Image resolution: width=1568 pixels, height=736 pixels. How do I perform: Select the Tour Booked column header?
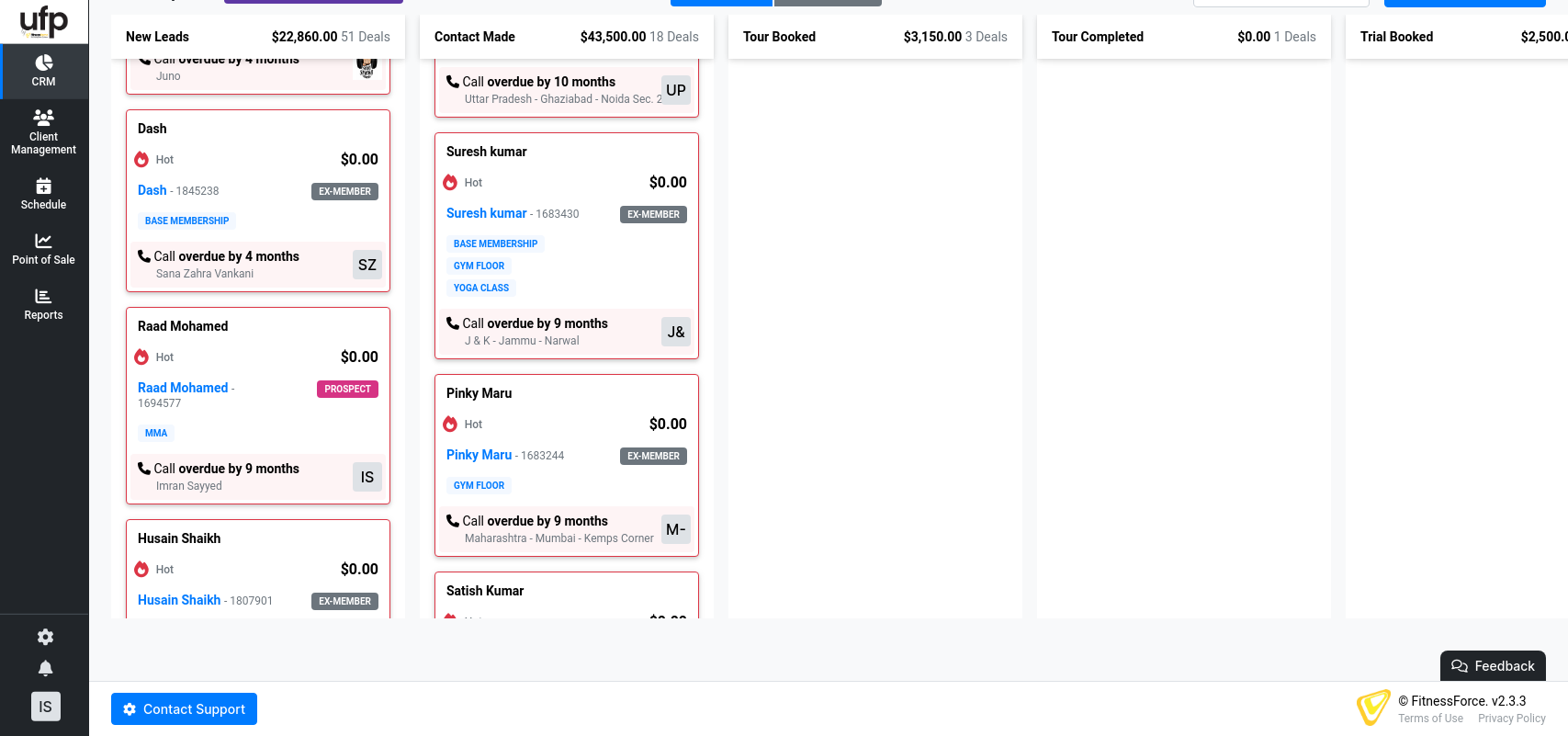click(779, 37)
